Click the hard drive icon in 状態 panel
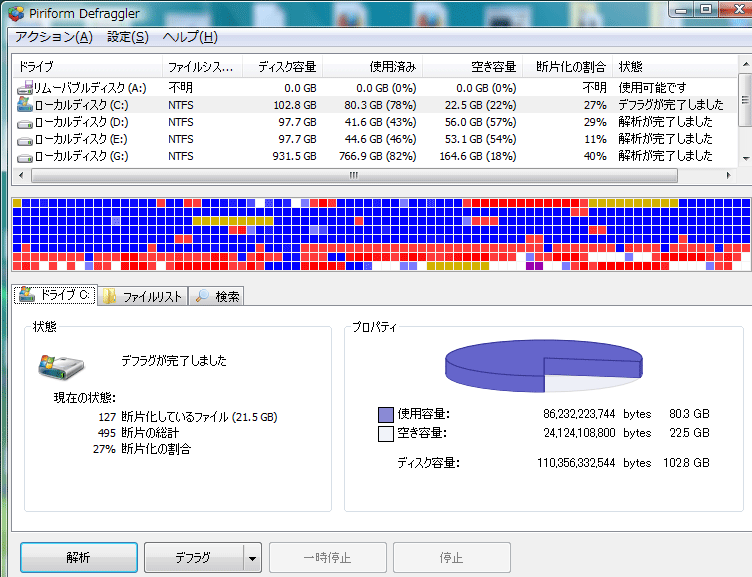Screen dimensions: 752x577 [61, 367]
